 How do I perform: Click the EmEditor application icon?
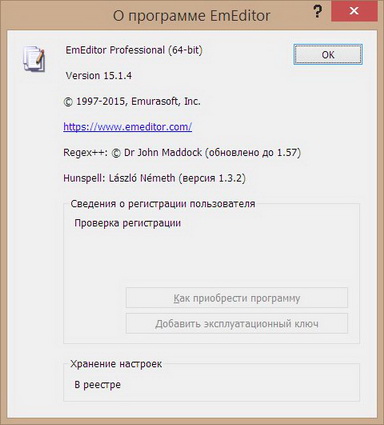(x=34, y=59)
